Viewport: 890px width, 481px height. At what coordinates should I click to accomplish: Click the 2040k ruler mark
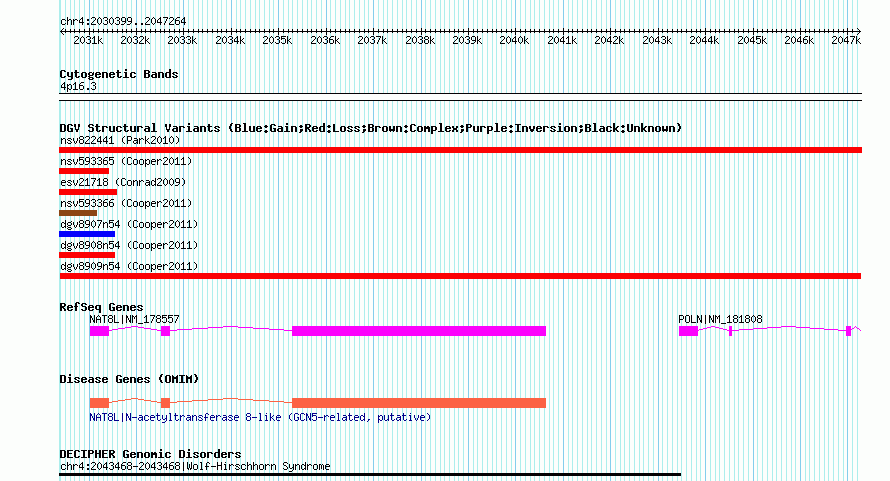point(514,40)
